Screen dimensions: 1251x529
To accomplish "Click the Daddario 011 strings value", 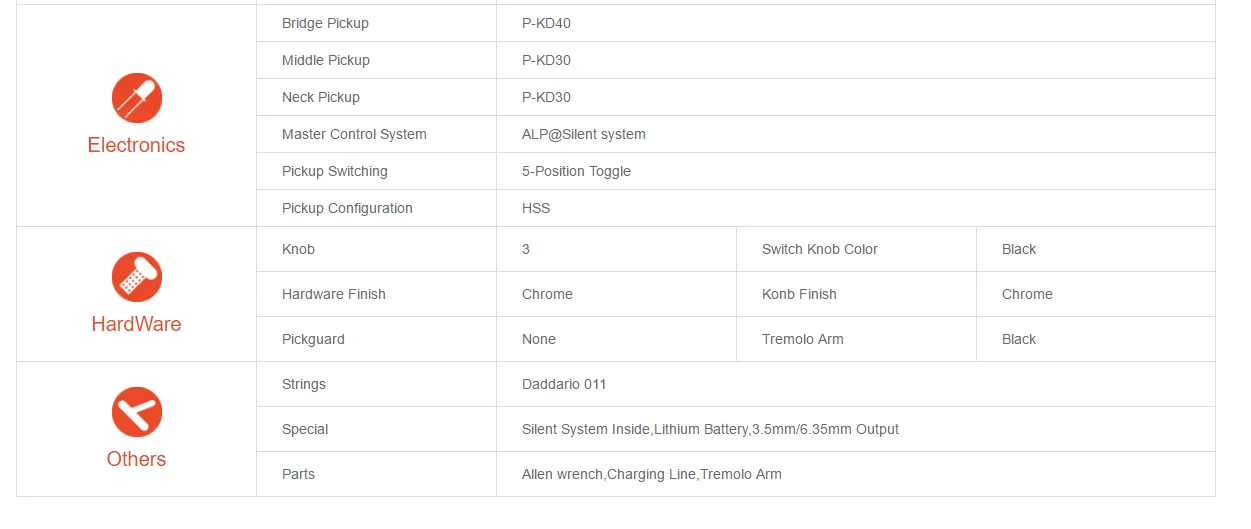I will [x=564, y=384].
